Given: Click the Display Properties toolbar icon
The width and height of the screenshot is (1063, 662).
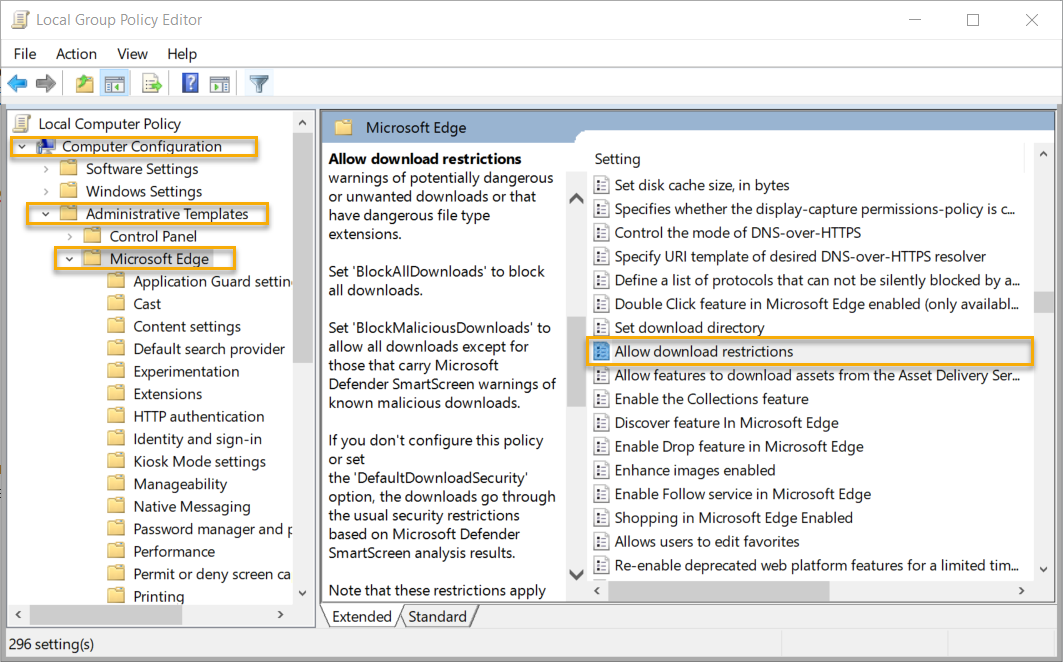Looking at the screenshot, I should [222, 83].
